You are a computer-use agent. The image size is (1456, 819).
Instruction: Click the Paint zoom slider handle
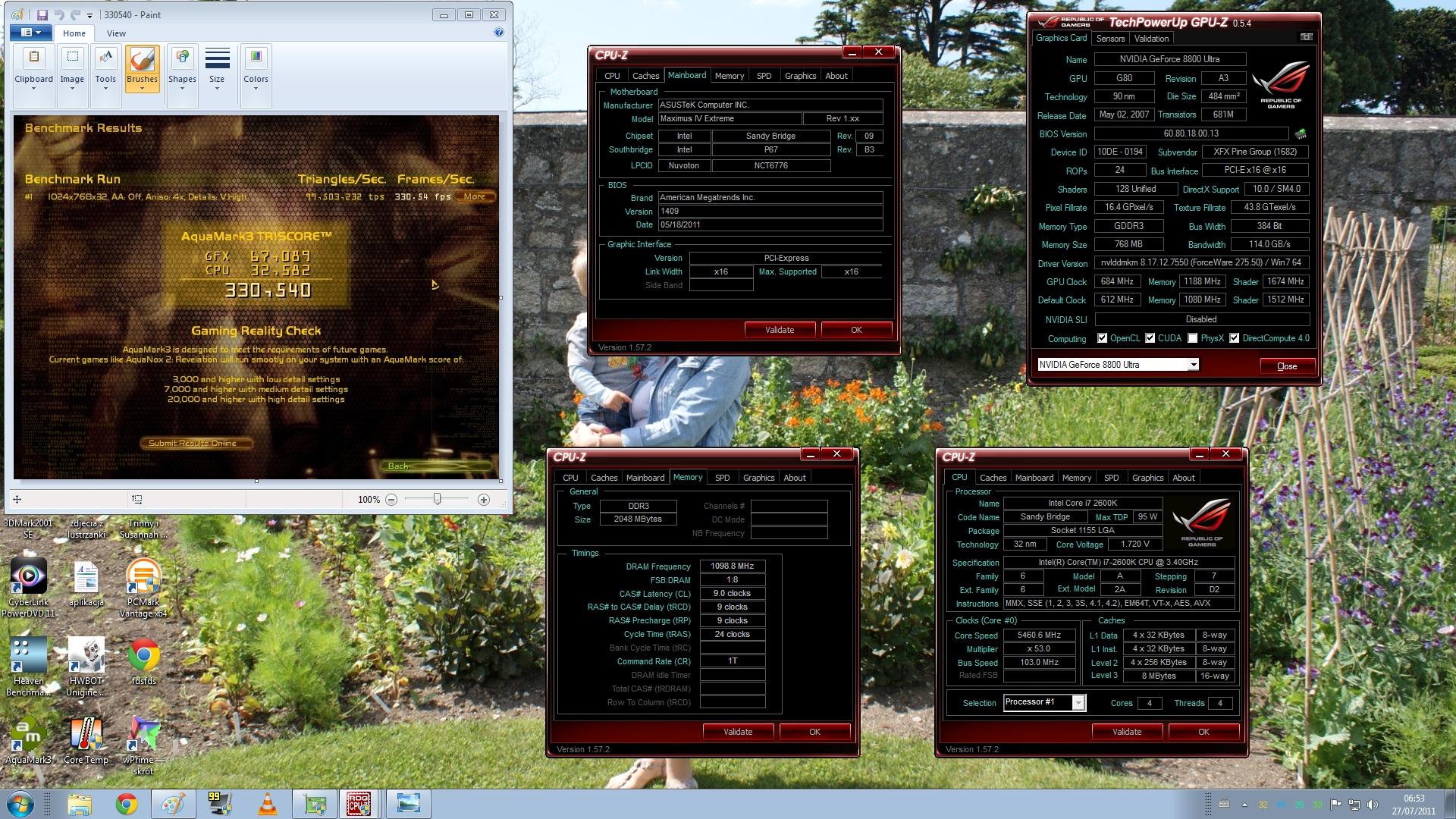438,499
